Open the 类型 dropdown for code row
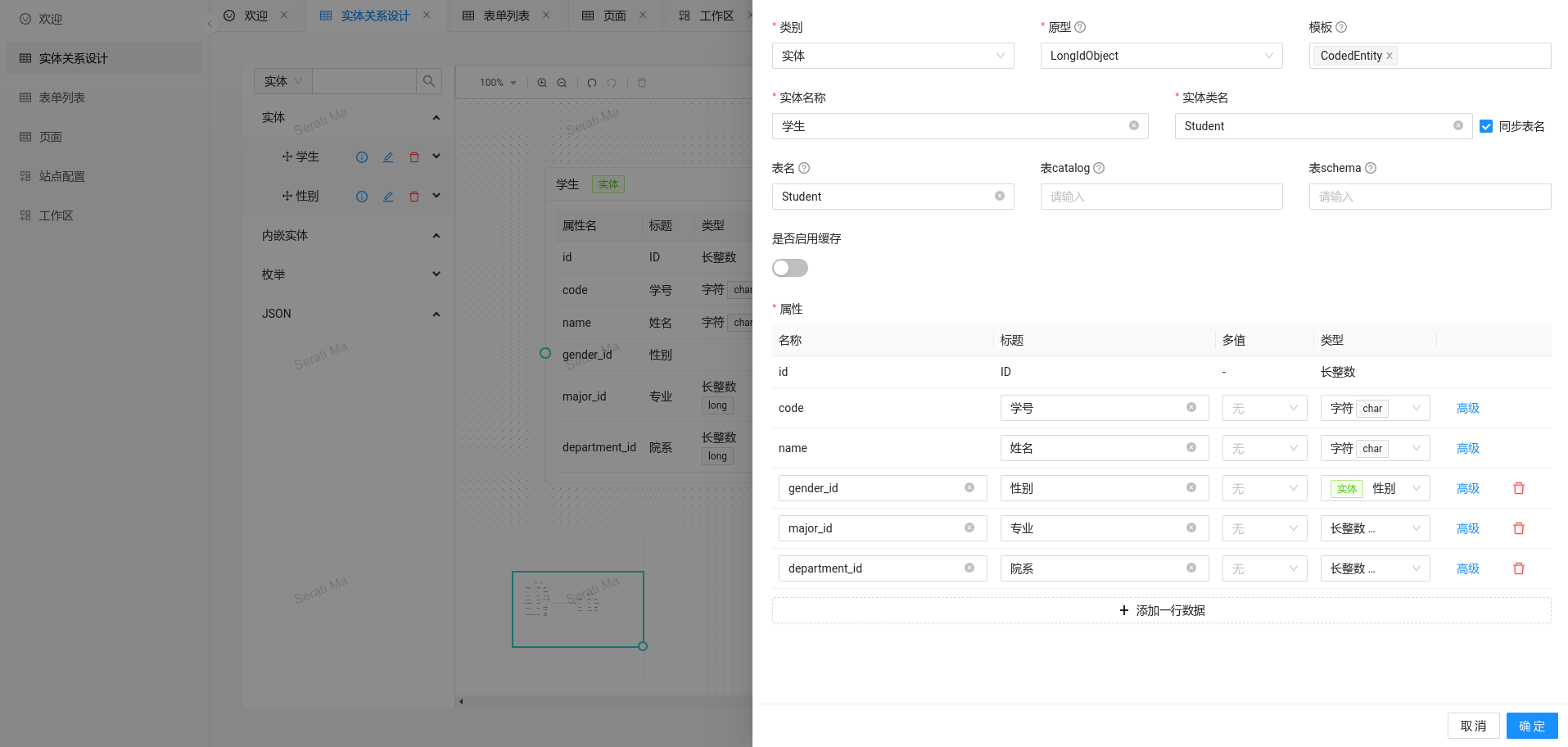 [1375, 408]
